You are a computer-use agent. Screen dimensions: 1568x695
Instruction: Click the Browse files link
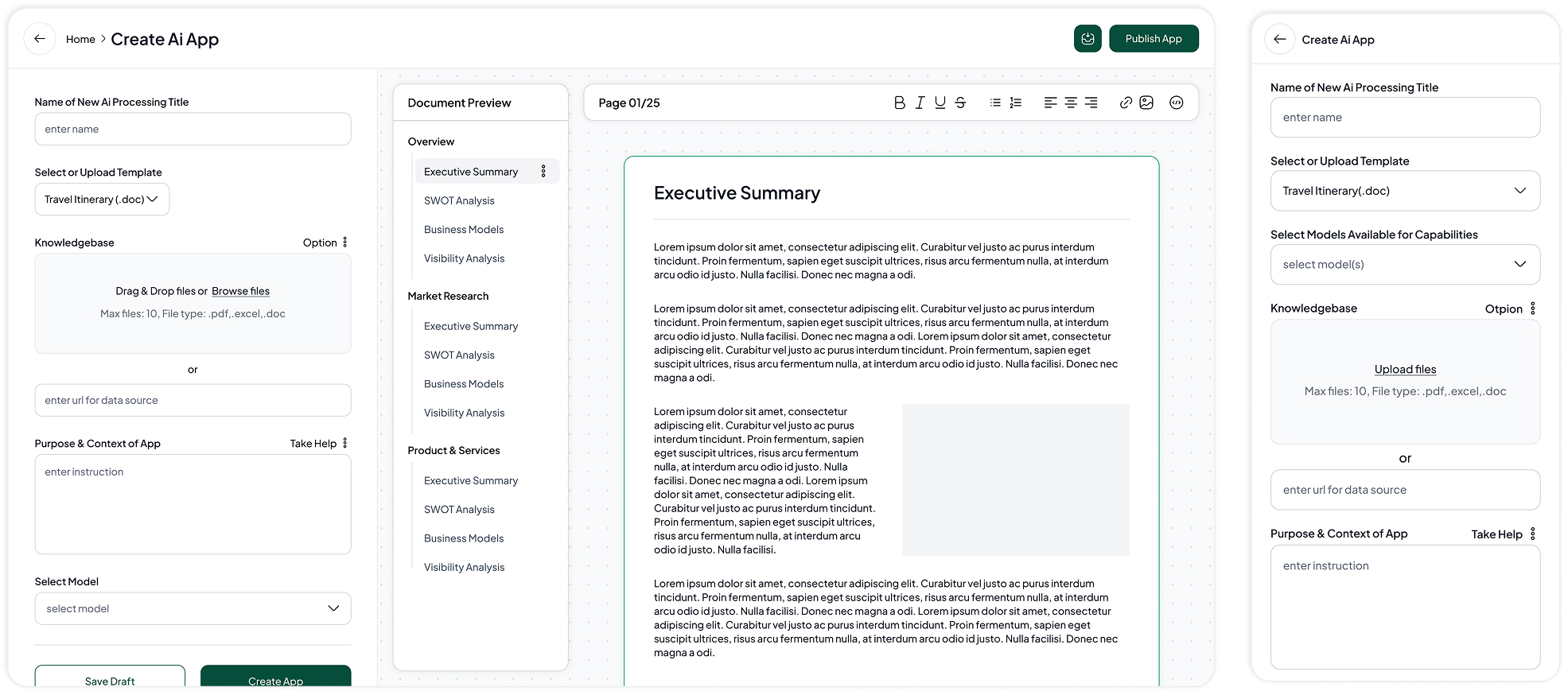click(x=240, y=292)
